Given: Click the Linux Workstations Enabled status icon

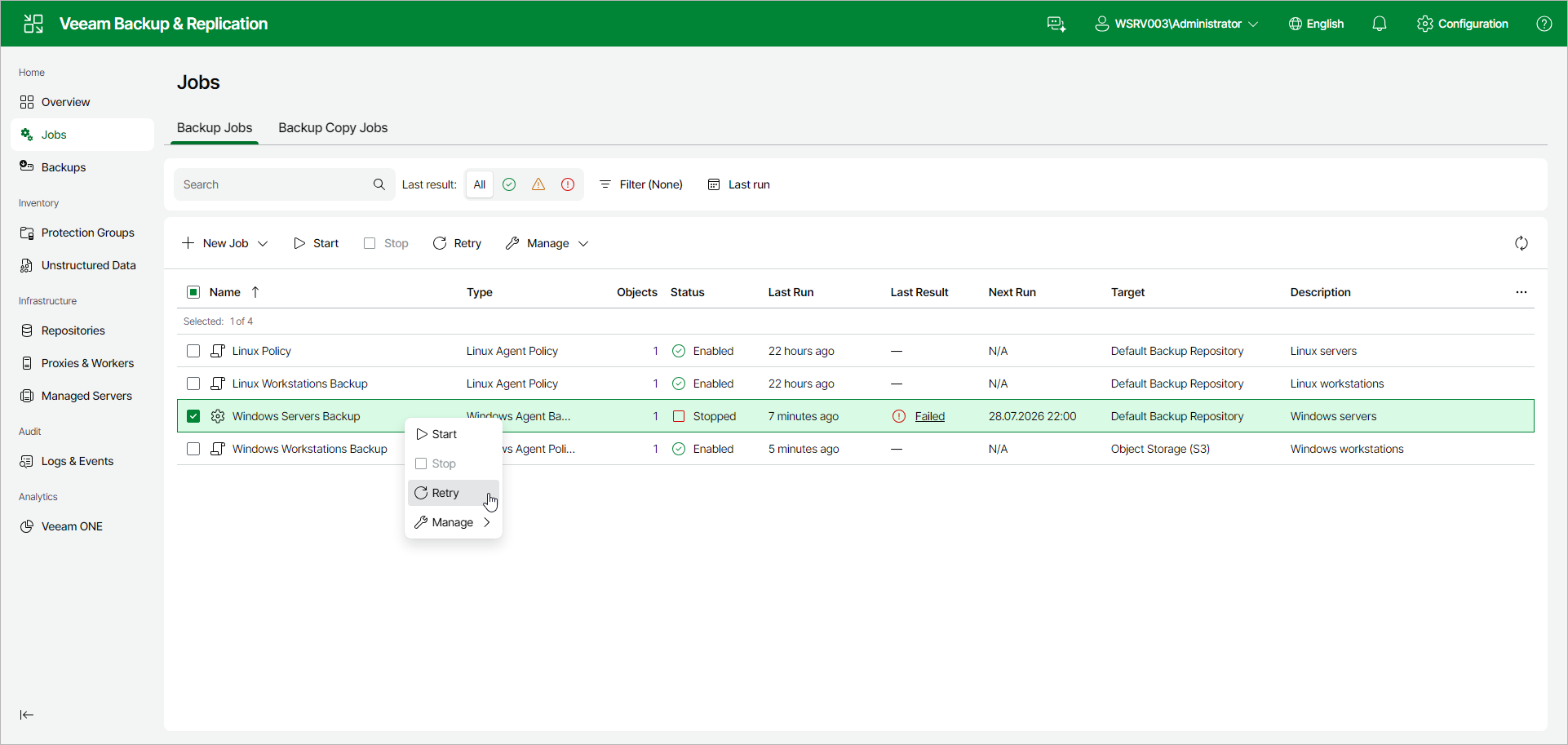Looking at the screenshot, I should 679,384.
